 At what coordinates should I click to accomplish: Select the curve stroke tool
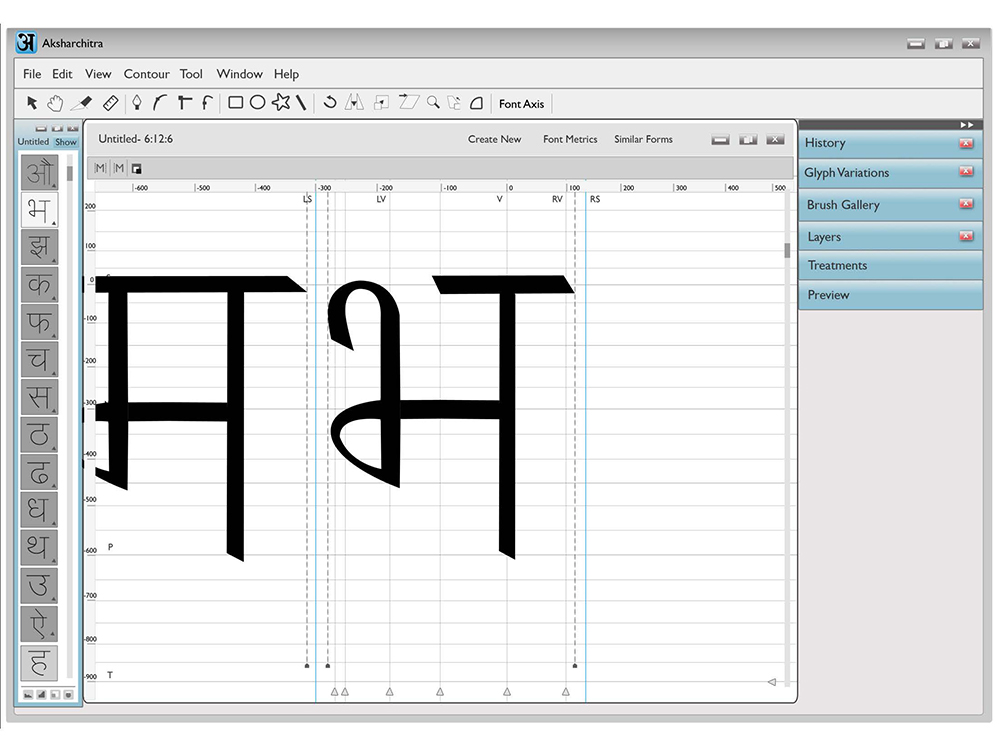pyautogui.click(x=159, y=103)
